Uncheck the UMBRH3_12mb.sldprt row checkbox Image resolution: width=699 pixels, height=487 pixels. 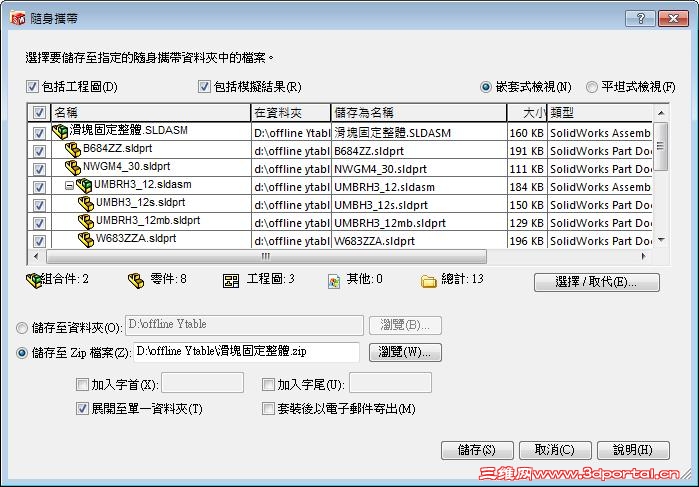39,223
